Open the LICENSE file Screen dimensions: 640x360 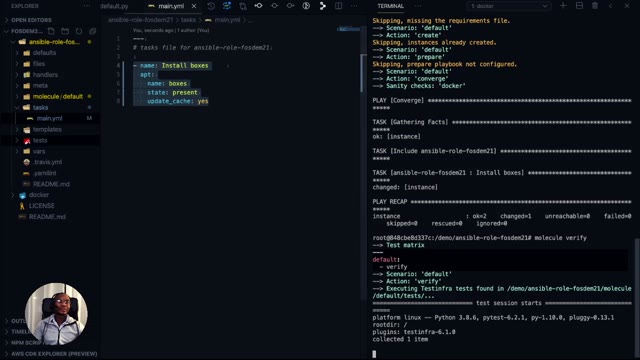[41, 206]
